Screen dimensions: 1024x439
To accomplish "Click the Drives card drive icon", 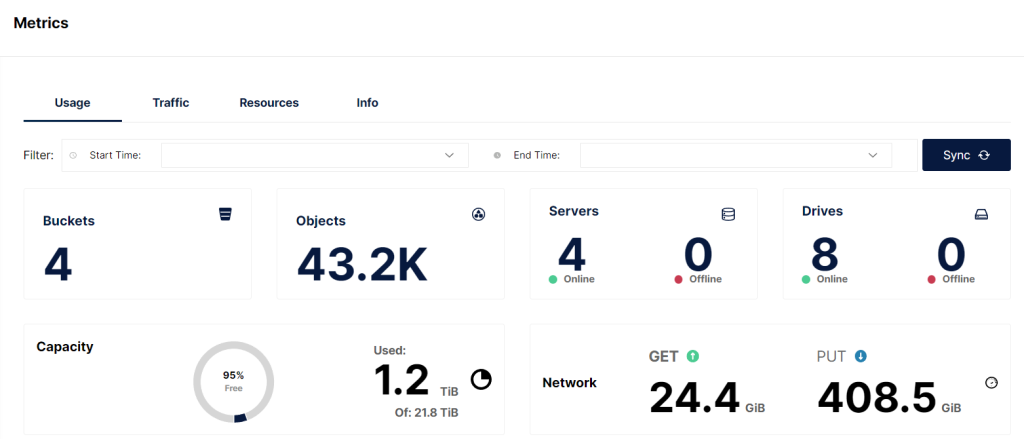I will (982, 215).
